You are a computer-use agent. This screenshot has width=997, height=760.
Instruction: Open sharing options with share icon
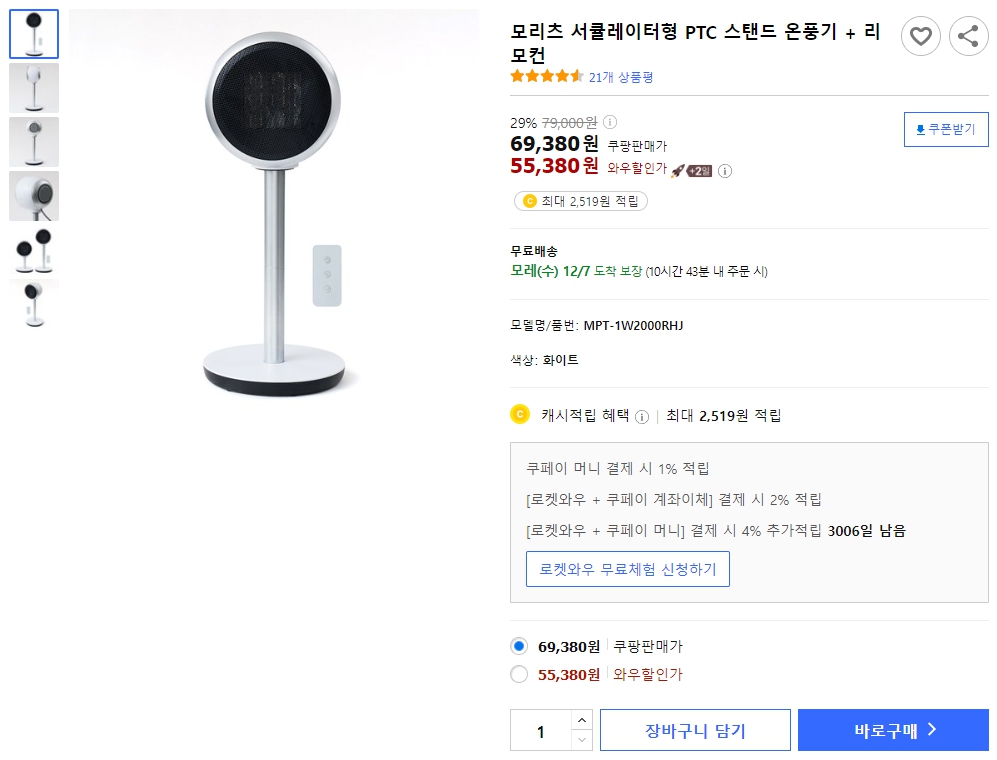tap(968, 36)
